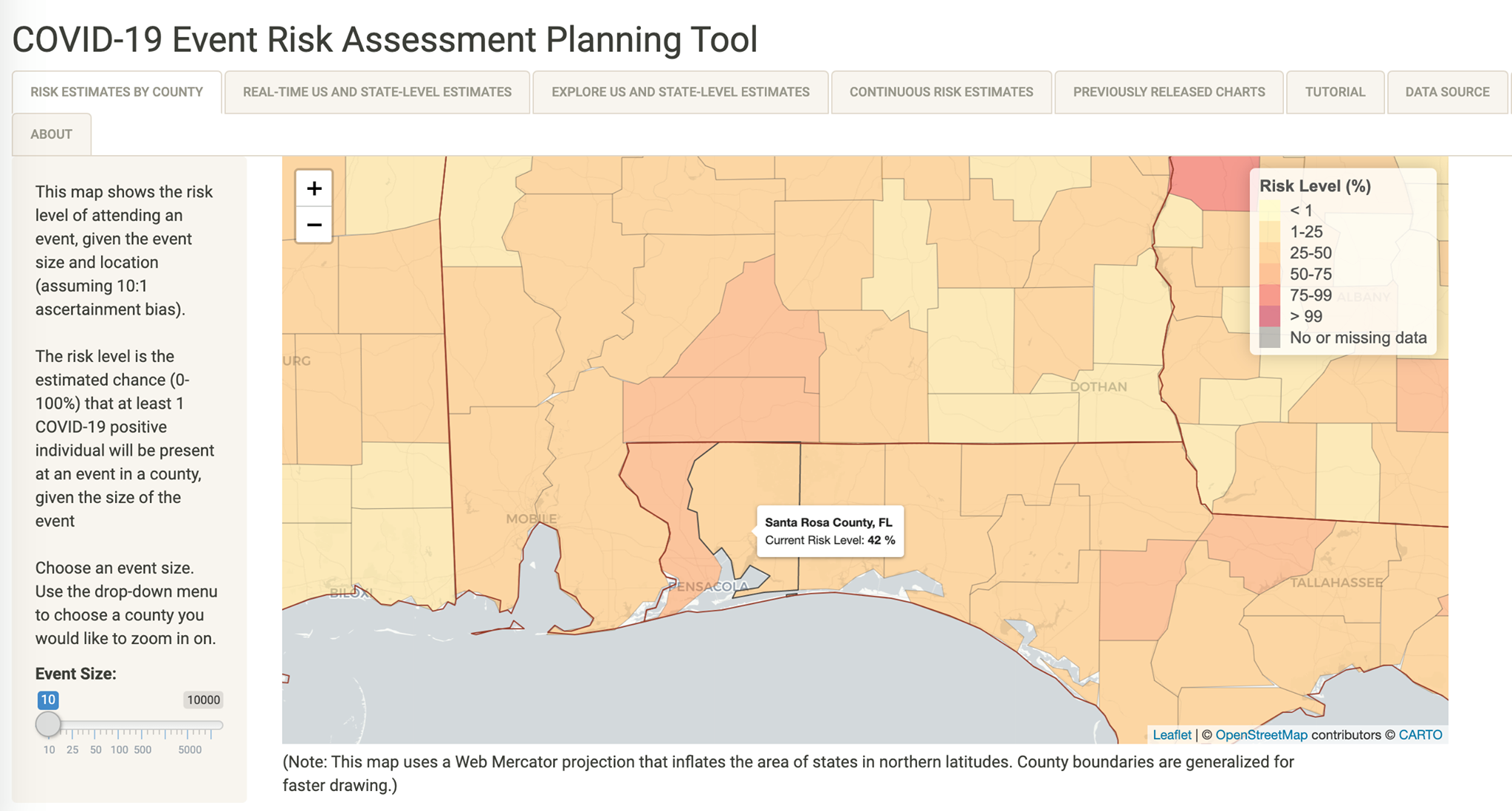Zoom in on the map with plus button
Image resolution: width=1512 pixels, height=811 pixels.
coord(314,188)
